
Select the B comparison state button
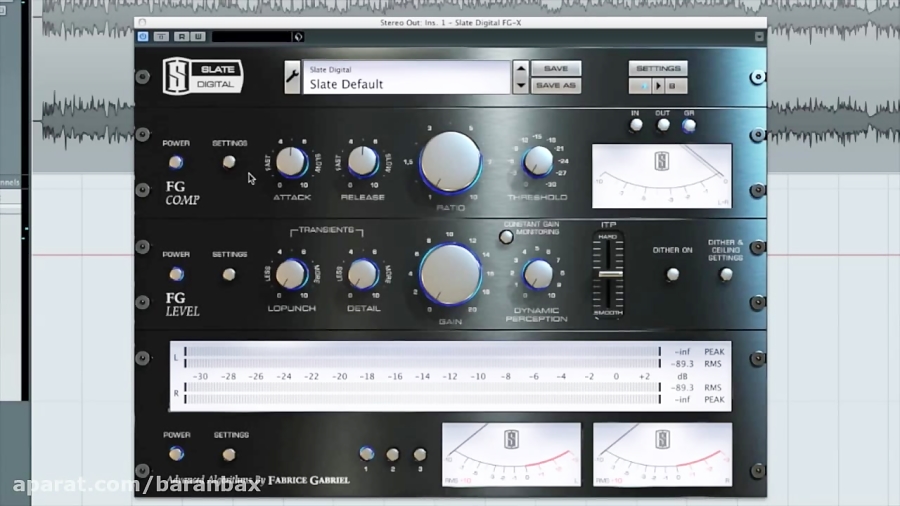673,86
